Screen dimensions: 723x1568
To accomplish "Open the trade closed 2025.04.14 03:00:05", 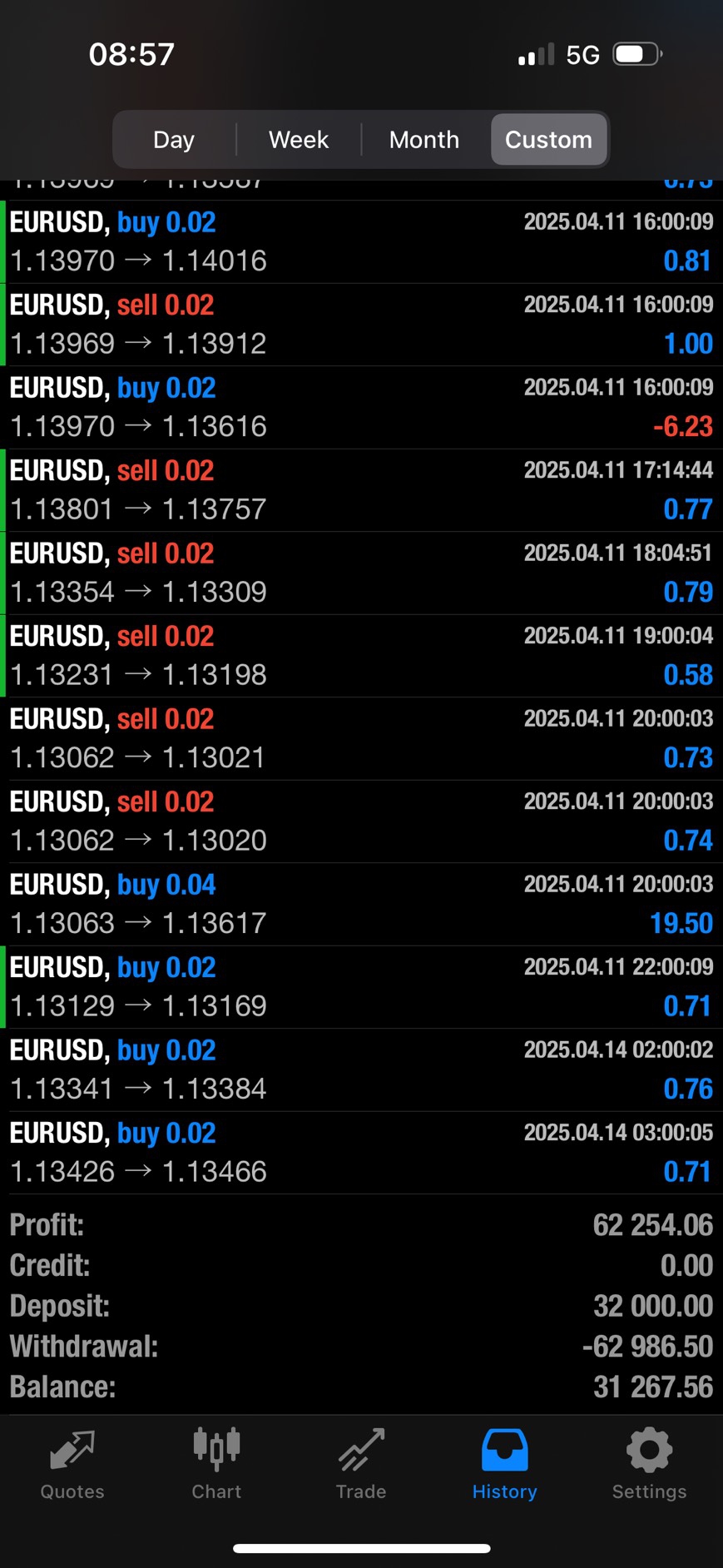I will 361,1153.
